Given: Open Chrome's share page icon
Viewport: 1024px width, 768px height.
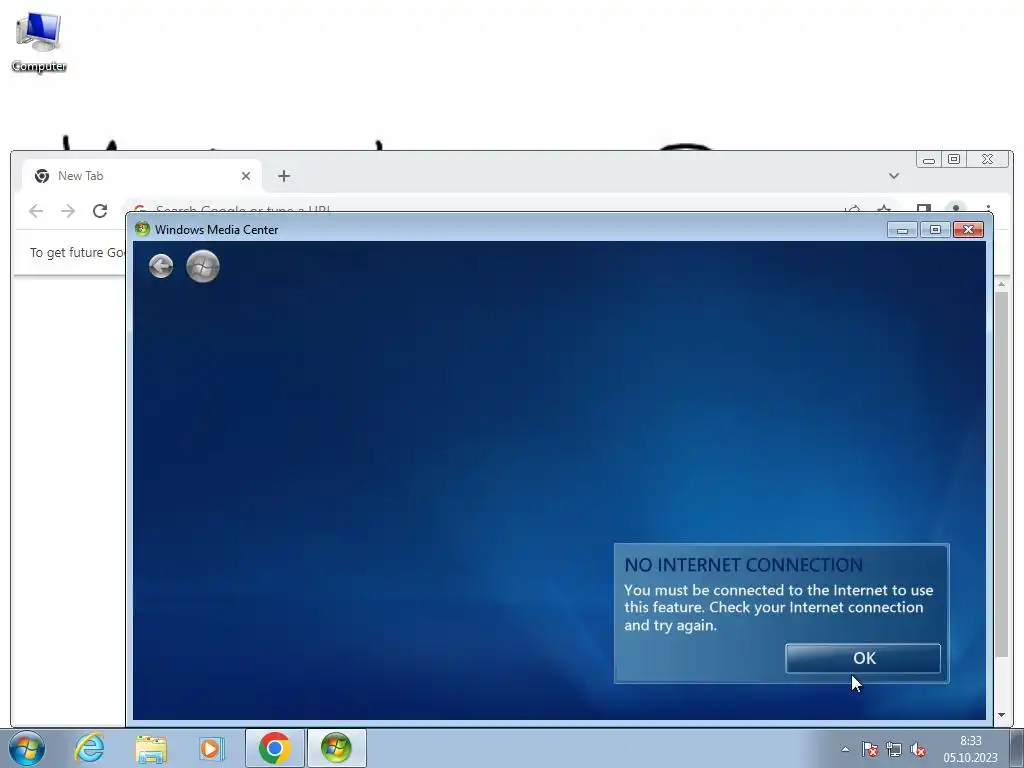Looking at the screenshot, I should [852, 209].
